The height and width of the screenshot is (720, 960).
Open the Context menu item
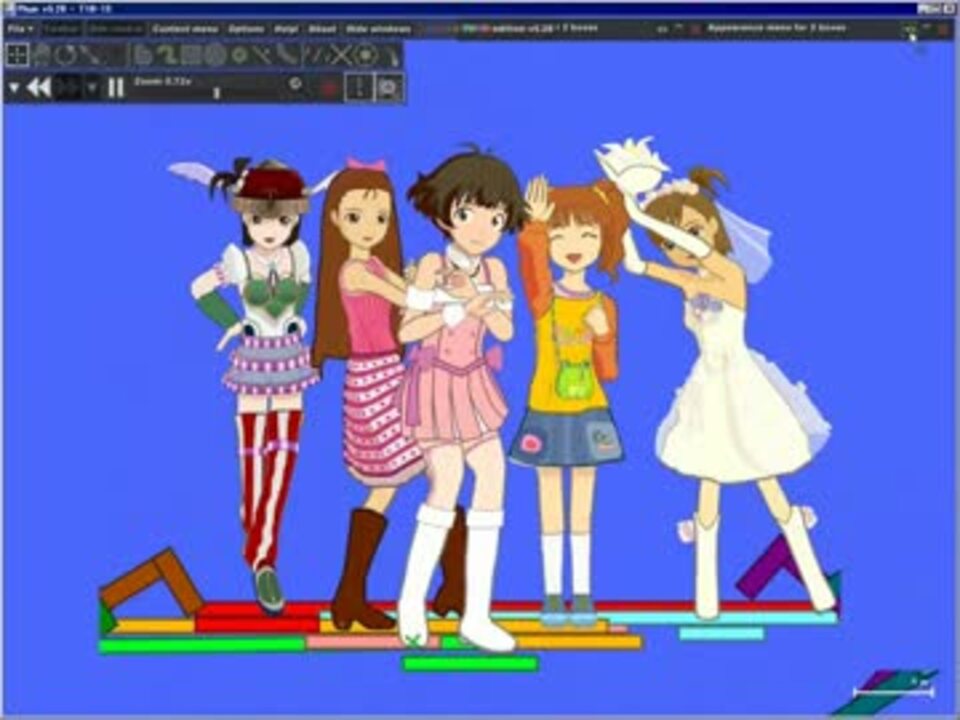185,29
